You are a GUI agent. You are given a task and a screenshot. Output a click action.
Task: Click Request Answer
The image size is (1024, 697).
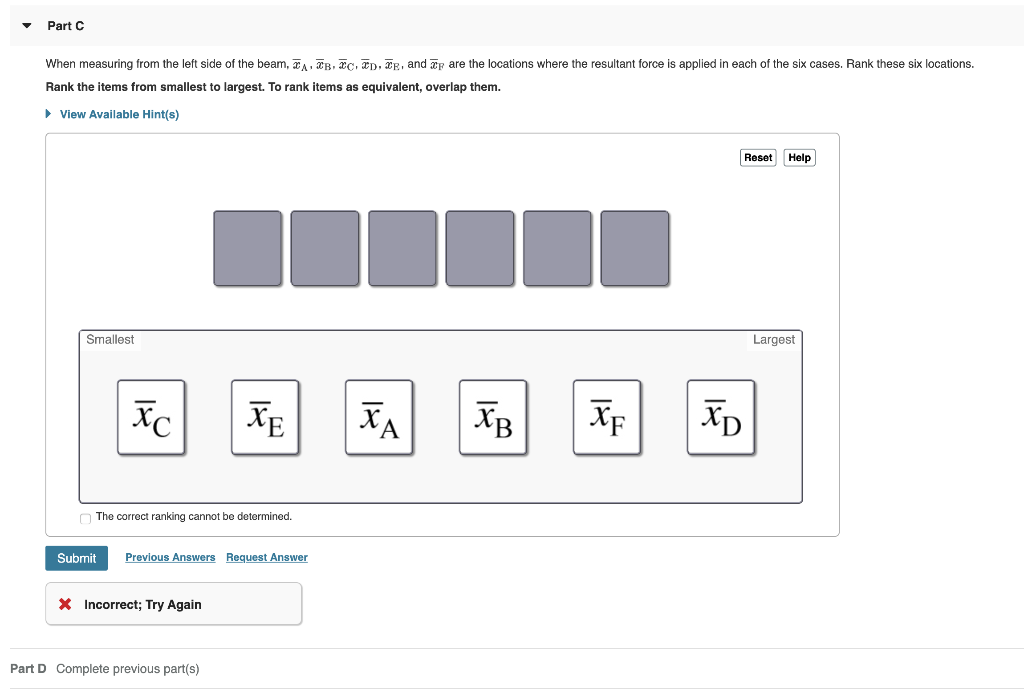click(266, 557)
